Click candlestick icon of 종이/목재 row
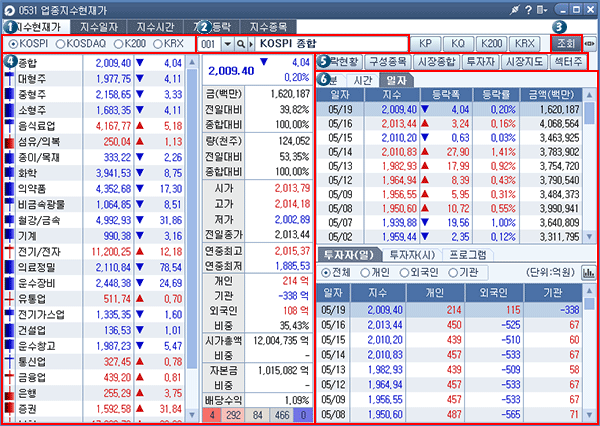The image size is (600, 426). pos(9,157)
